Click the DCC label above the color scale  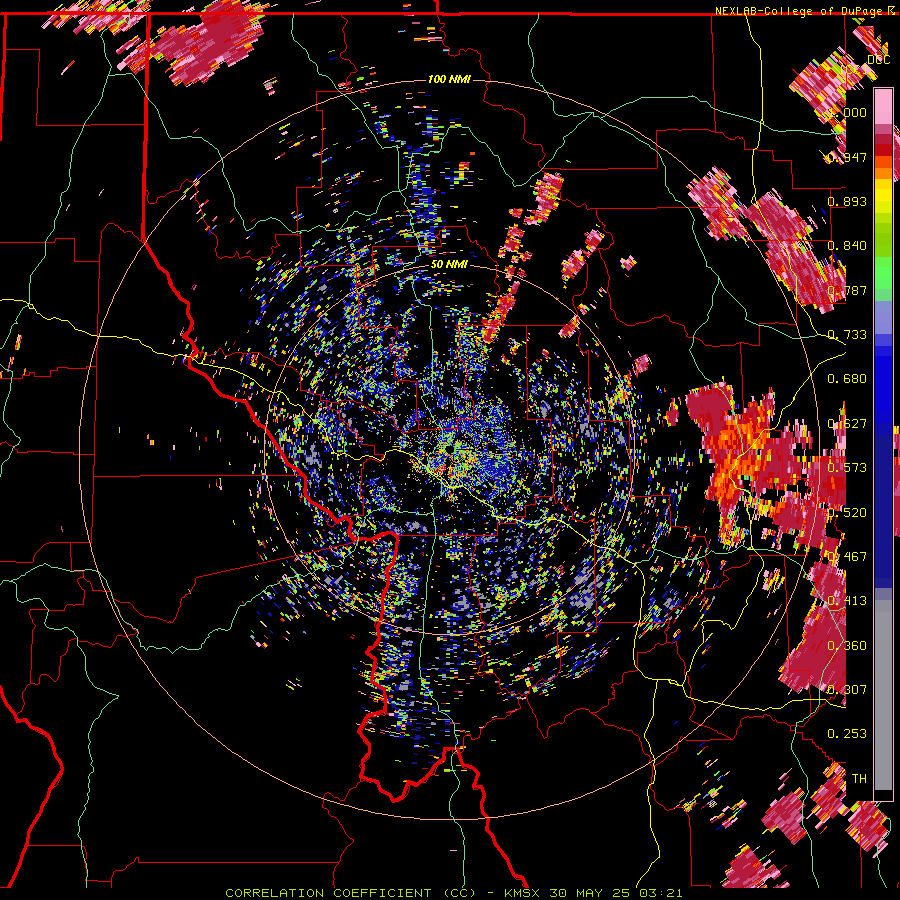pos(878,60)
